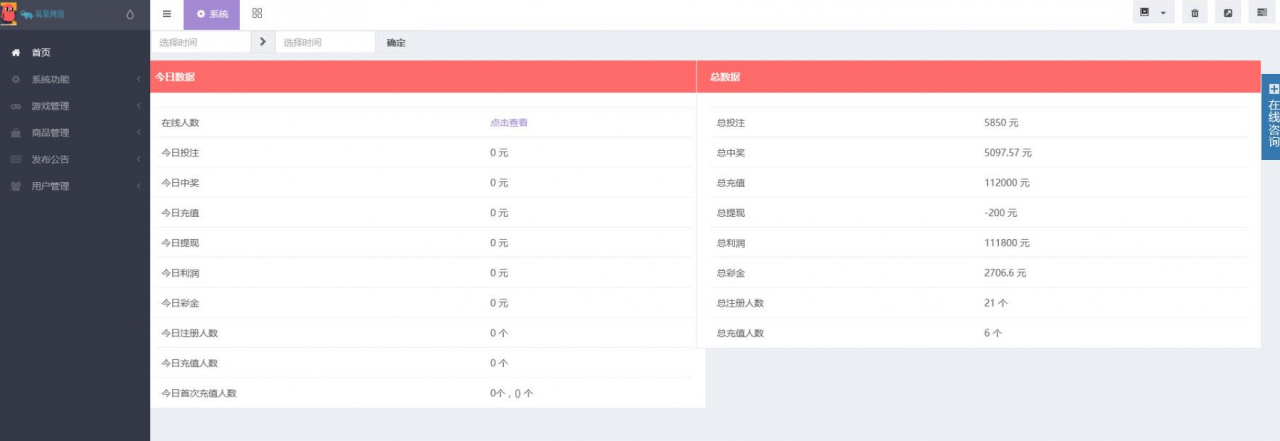Click the 总充值人数 value 6 个
Viewport: 1280px width, 441px height.
click(x=993, y=333)
